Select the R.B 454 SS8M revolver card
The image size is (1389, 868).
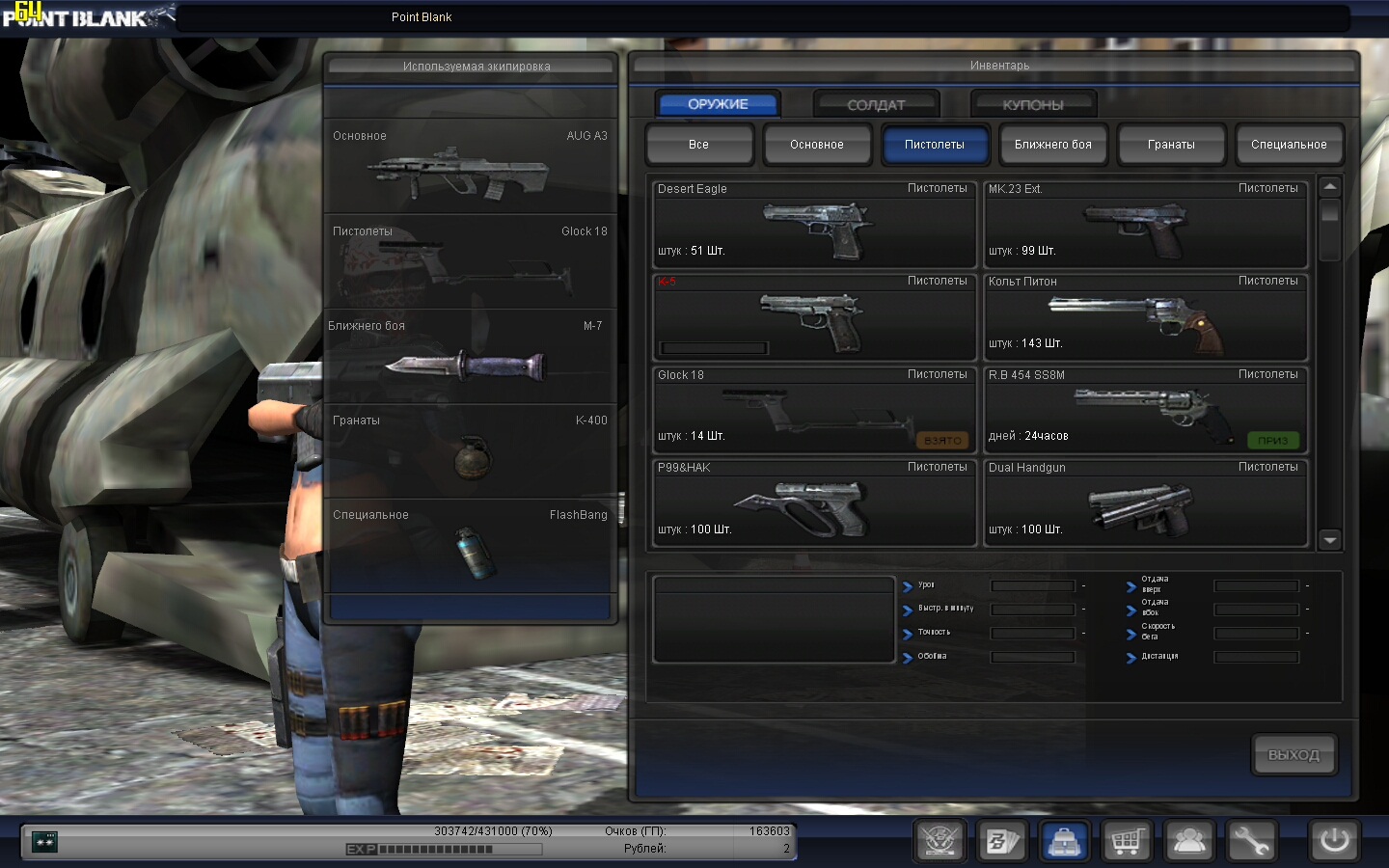click(x=1146, y=410)
